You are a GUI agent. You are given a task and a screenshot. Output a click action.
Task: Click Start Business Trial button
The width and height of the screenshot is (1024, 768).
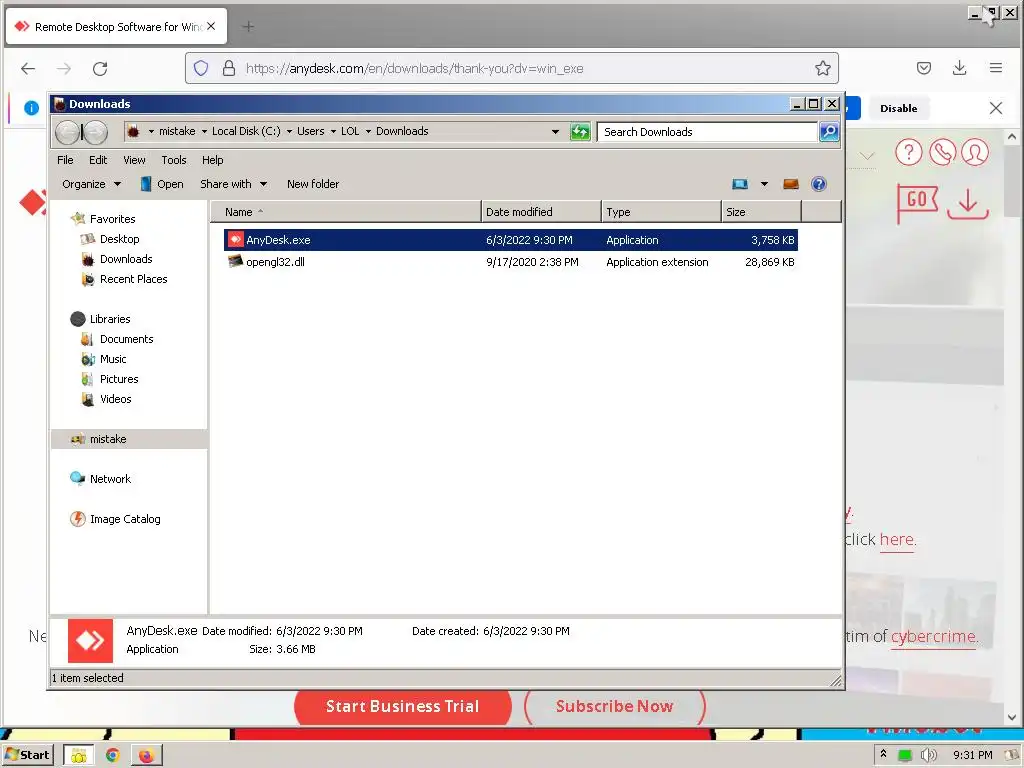coord(402,706)
